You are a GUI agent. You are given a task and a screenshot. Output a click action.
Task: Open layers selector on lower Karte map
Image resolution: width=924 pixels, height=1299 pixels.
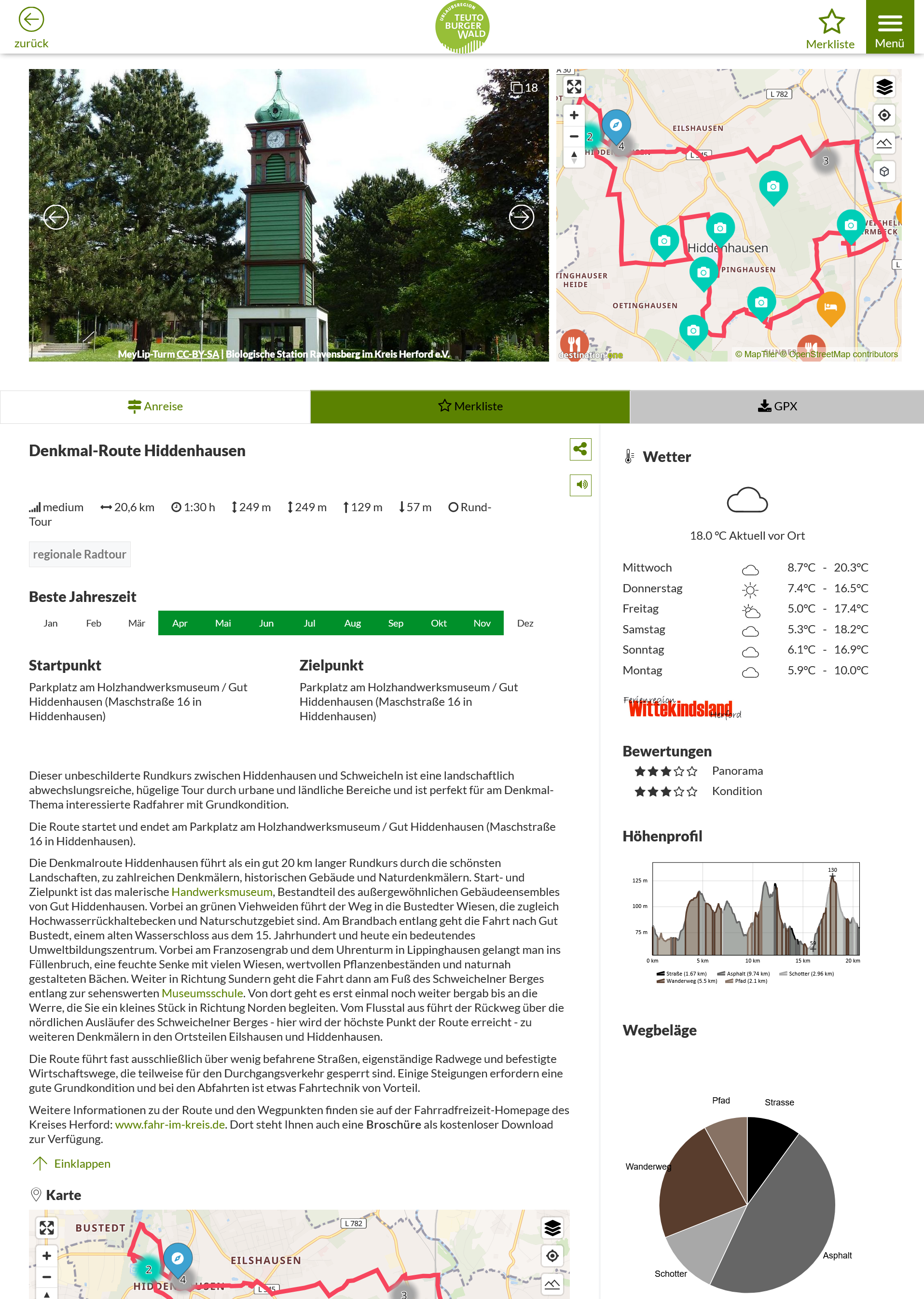click(x=552, y=1228)
